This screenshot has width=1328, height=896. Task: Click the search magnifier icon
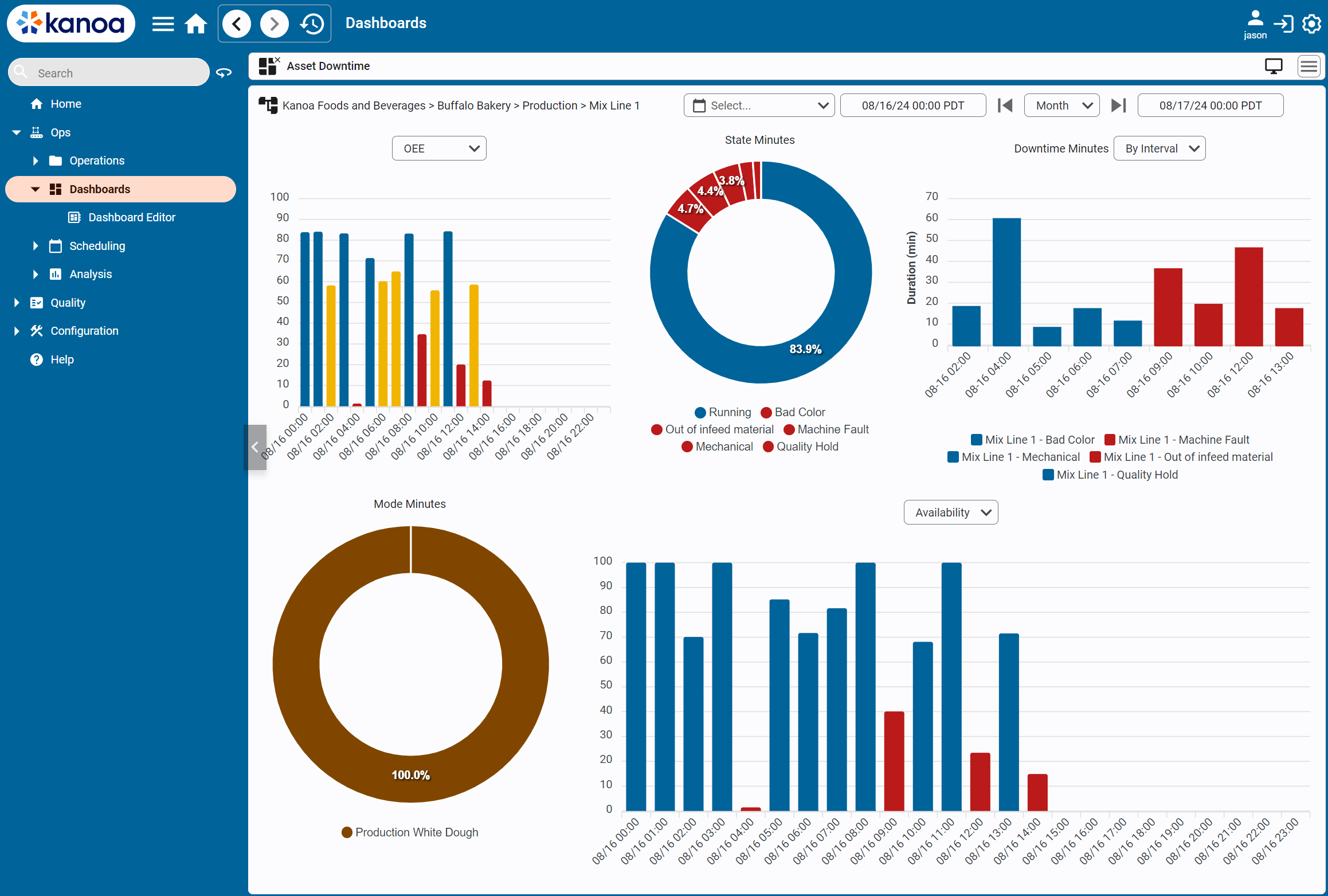tap(21, 72)
